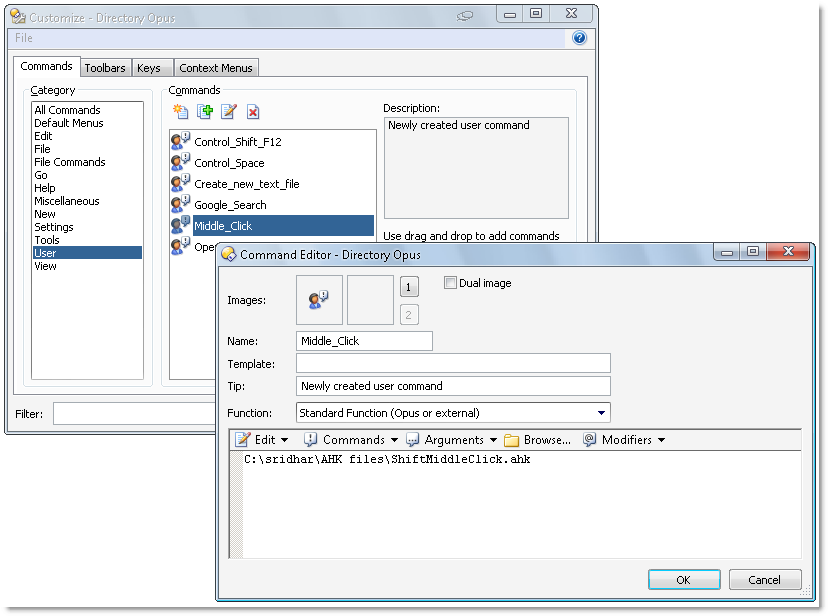Click the Control_Shift_F12 command icon
This screenshot has width=828, height=616.
pos(181,141)
